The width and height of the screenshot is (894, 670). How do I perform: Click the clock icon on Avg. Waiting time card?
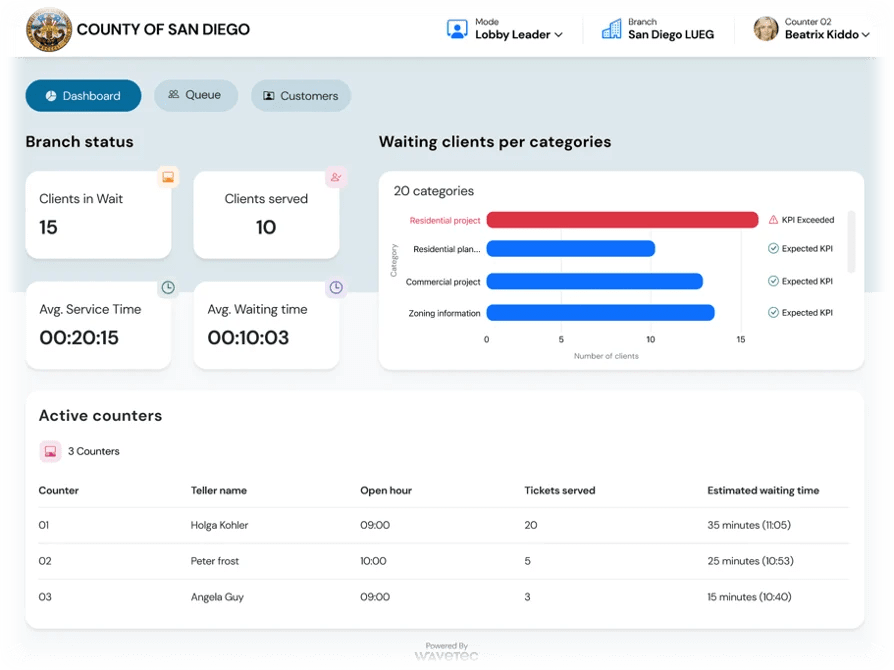coord(336,289)
